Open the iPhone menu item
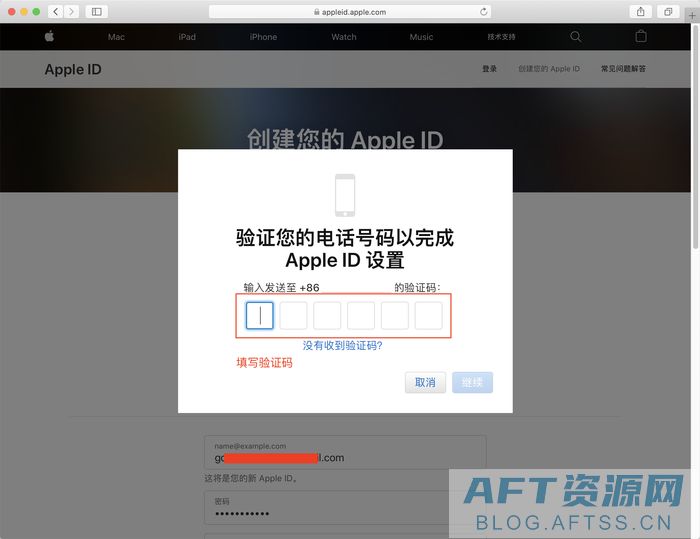Viewport: 700px width, 539px height. pyautogui.click(x=263, y=37)
